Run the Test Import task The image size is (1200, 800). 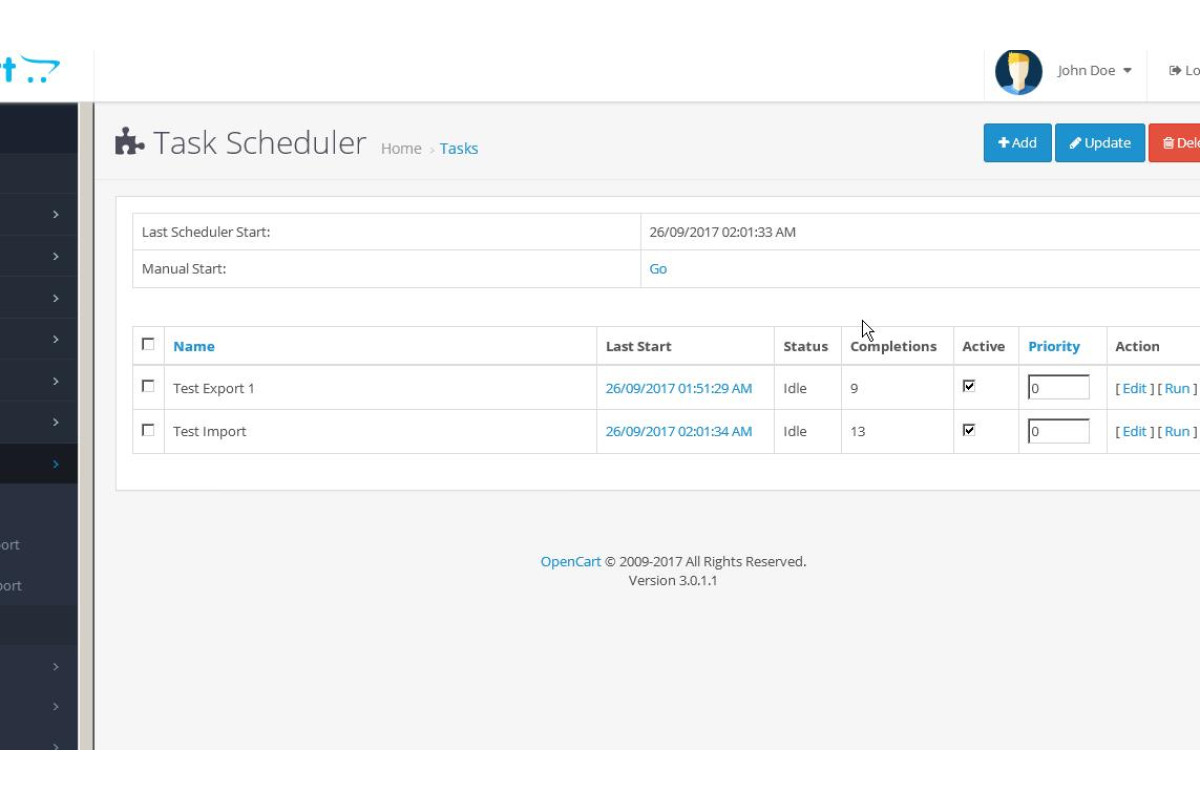tap(1177, 431)
